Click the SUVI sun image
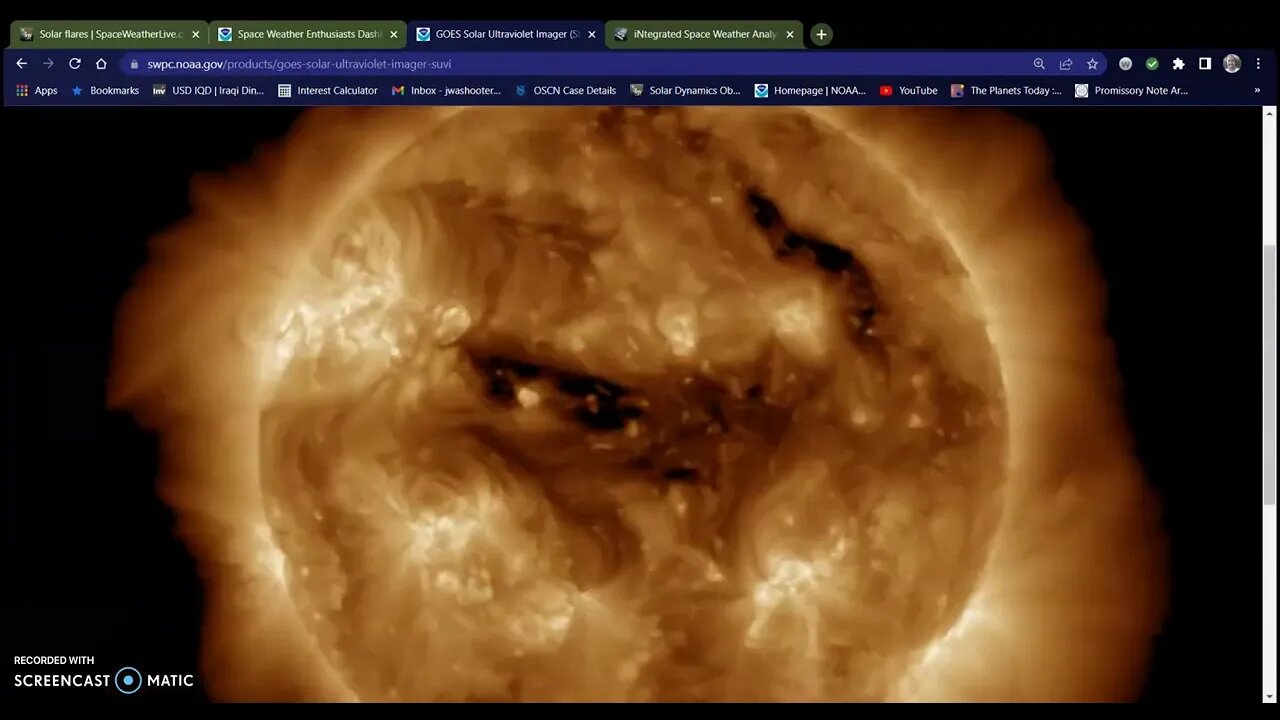 632,404
